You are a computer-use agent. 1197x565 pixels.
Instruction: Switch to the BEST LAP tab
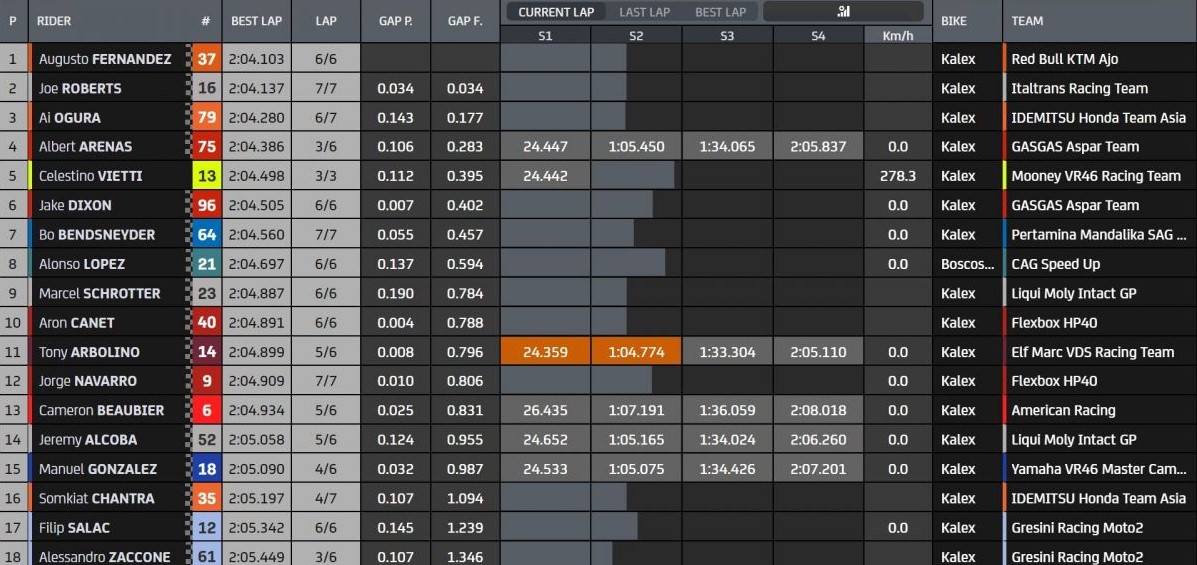pos(720,12)
